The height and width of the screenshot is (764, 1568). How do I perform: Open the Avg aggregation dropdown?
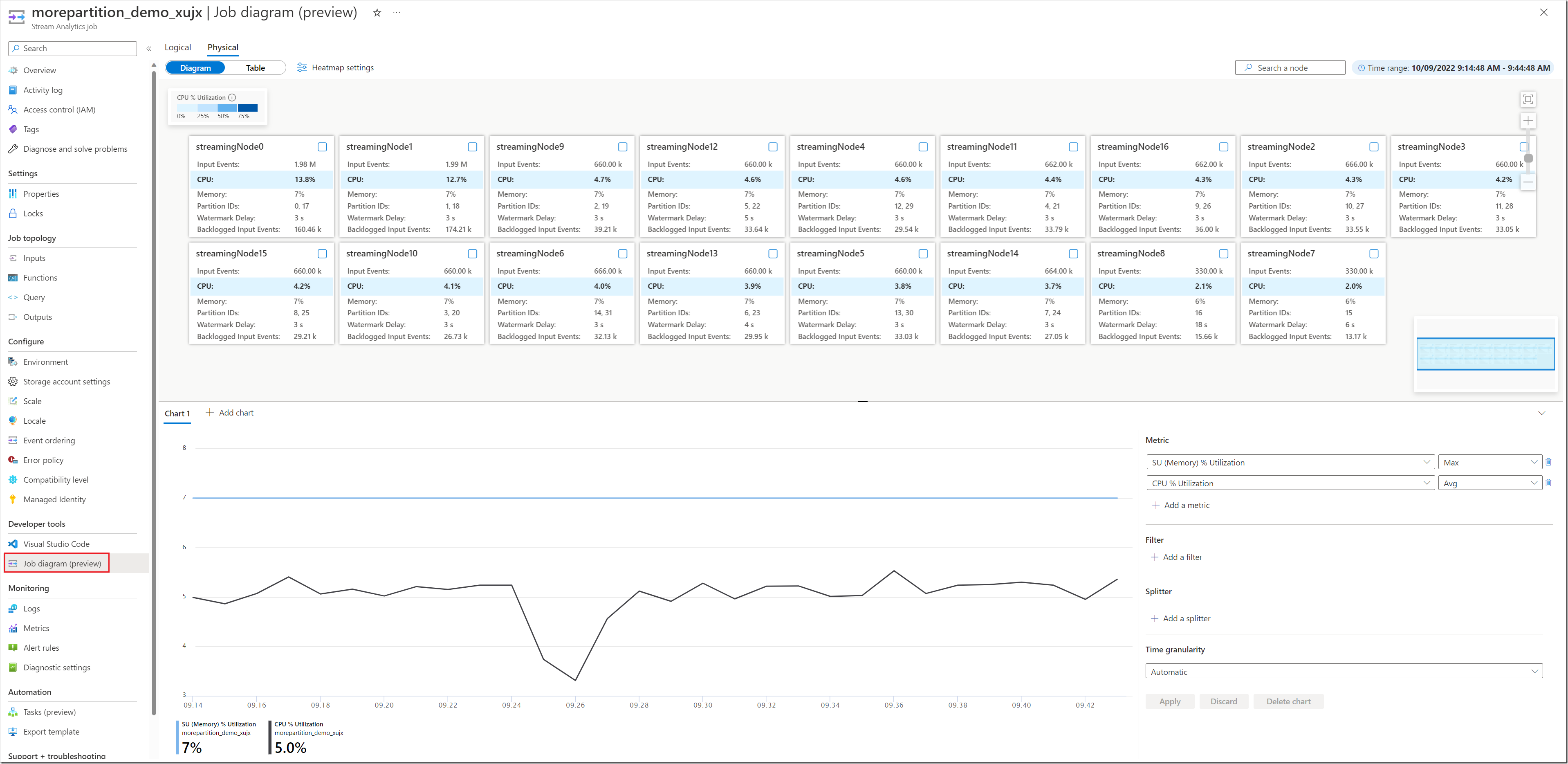point(1490,483)
